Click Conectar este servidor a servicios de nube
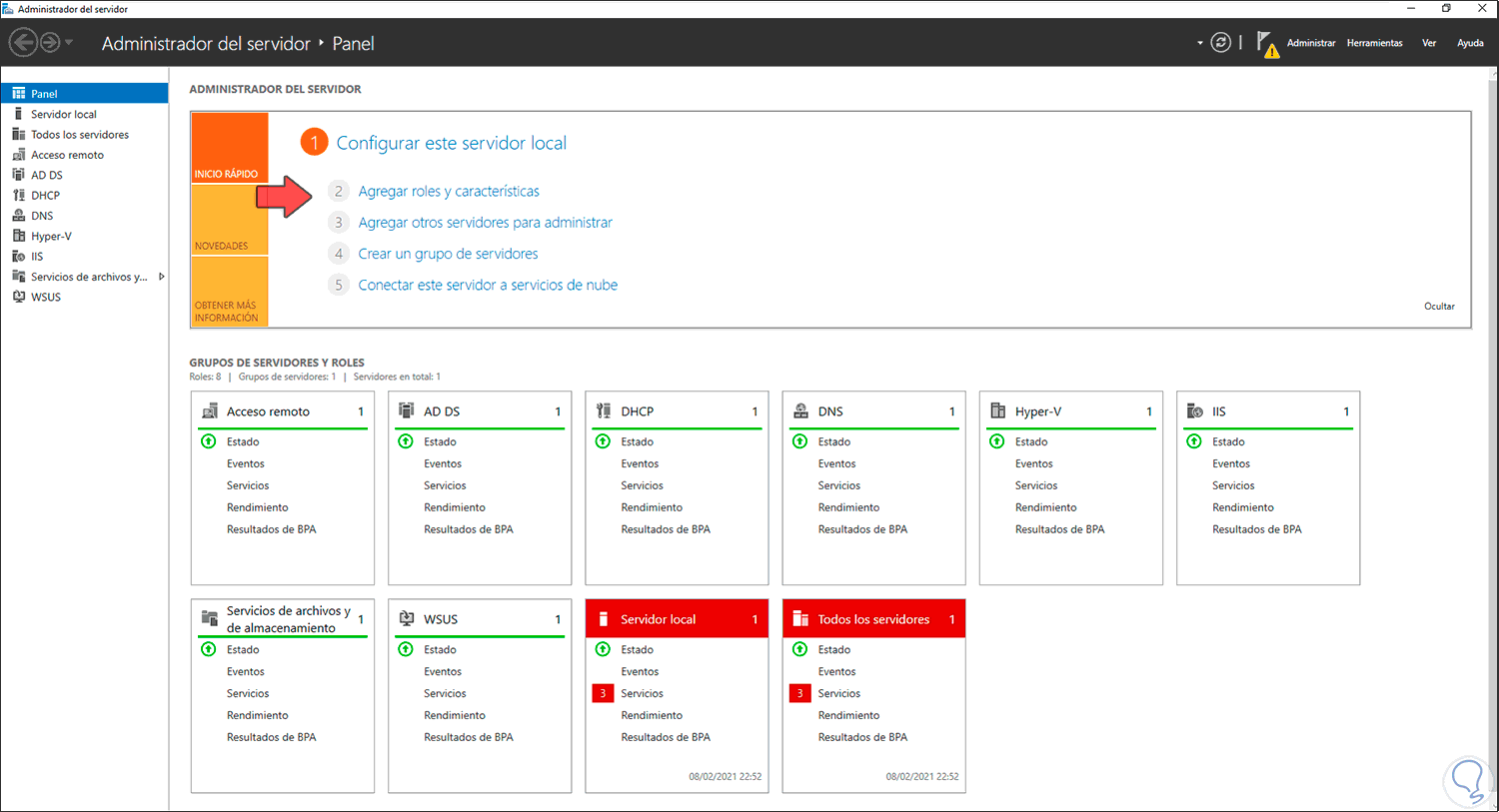1499x812 pixels. point(488,285)
